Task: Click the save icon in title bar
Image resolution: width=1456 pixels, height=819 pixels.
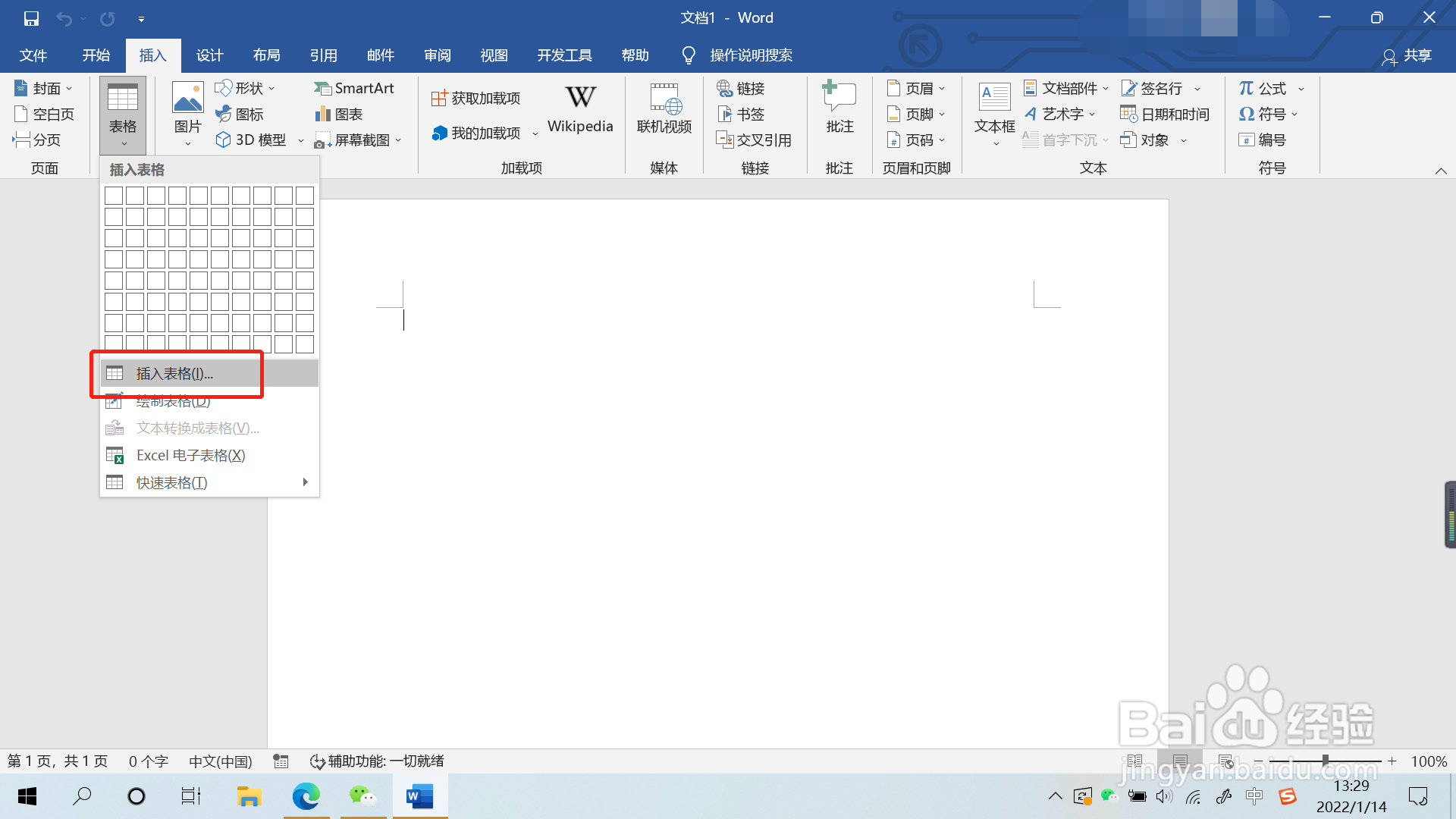Action: 31,18
